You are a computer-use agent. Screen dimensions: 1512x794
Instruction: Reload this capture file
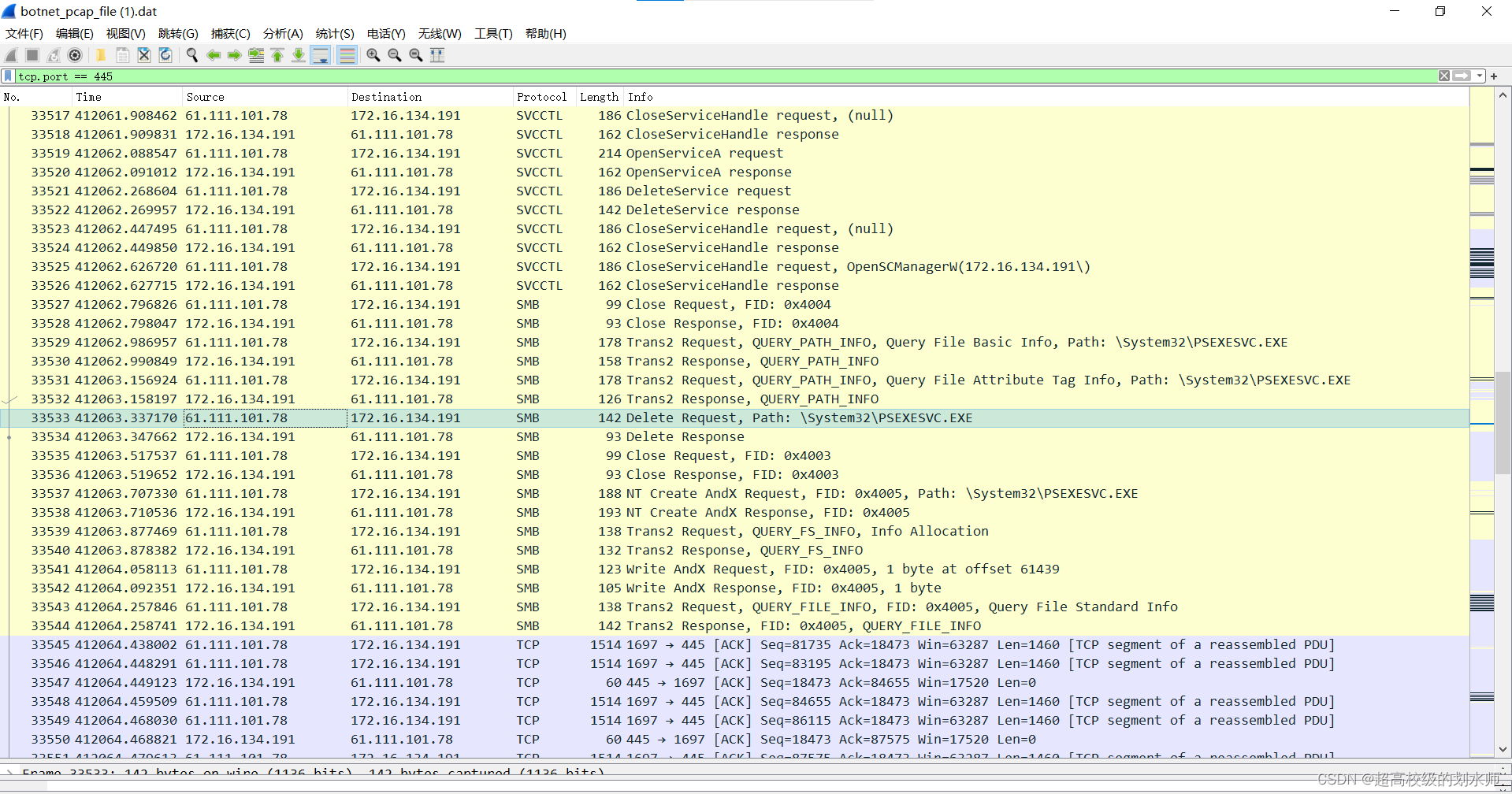coord(165,55)
